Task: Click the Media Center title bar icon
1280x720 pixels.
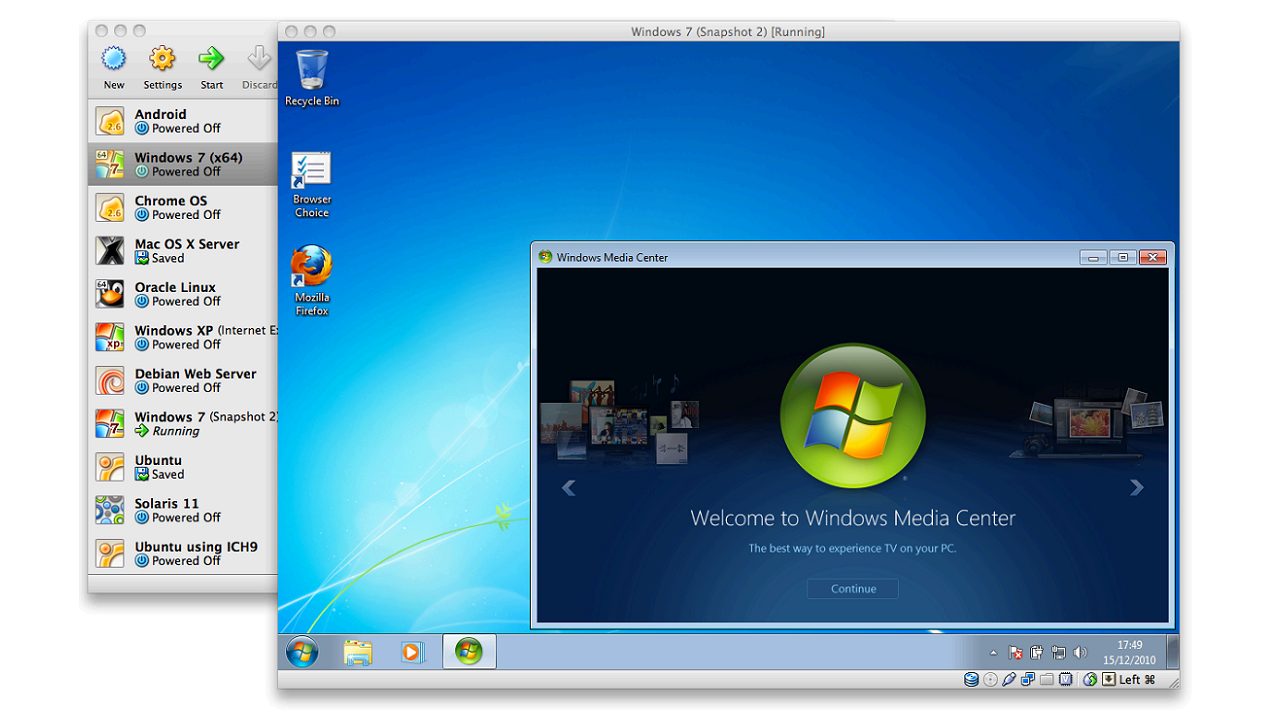Action: [545, 257]
